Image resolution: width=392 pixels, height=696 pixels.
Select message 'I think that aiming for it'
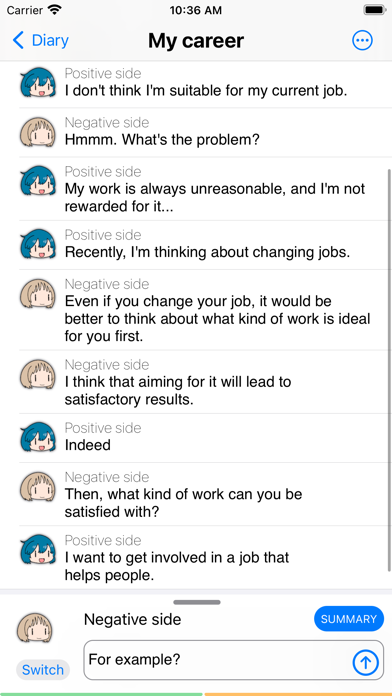[x=205, y=382]
